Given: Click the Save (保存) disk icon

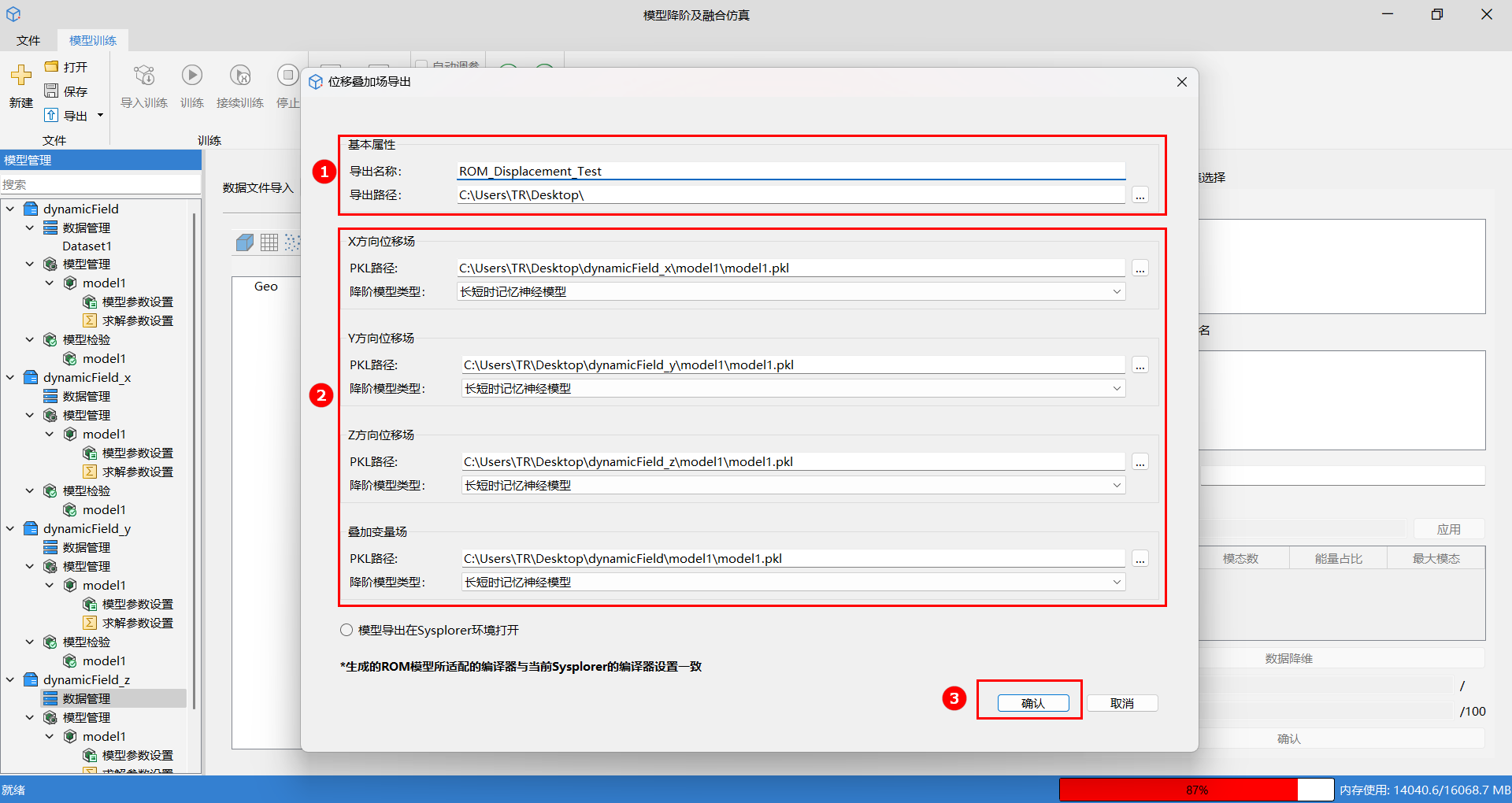Looking at the screenshot, I should click(x=52, y=91).
